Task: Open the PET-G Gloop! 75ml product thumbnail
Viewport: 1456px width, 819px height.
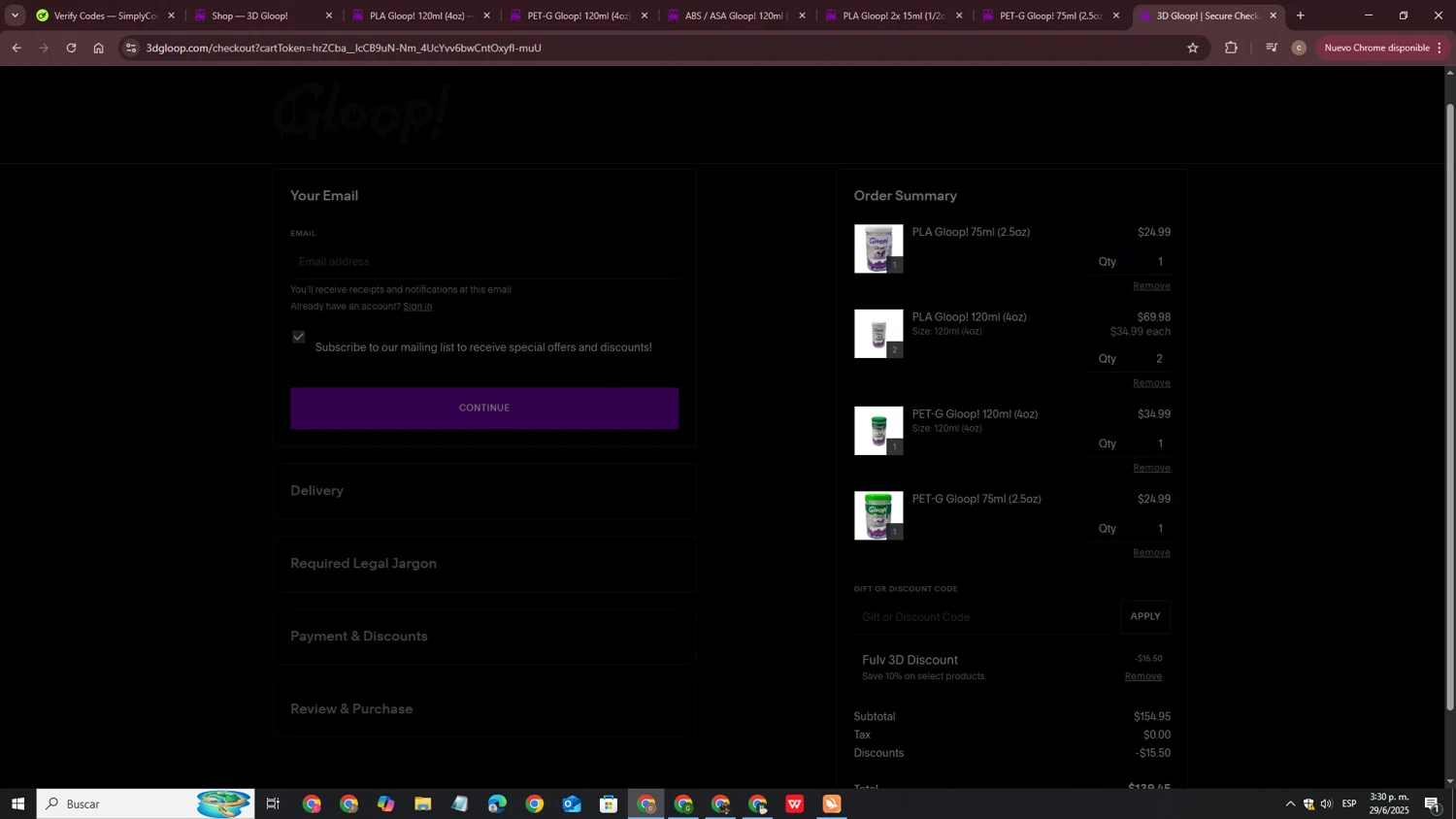Action: click(878, 515)
